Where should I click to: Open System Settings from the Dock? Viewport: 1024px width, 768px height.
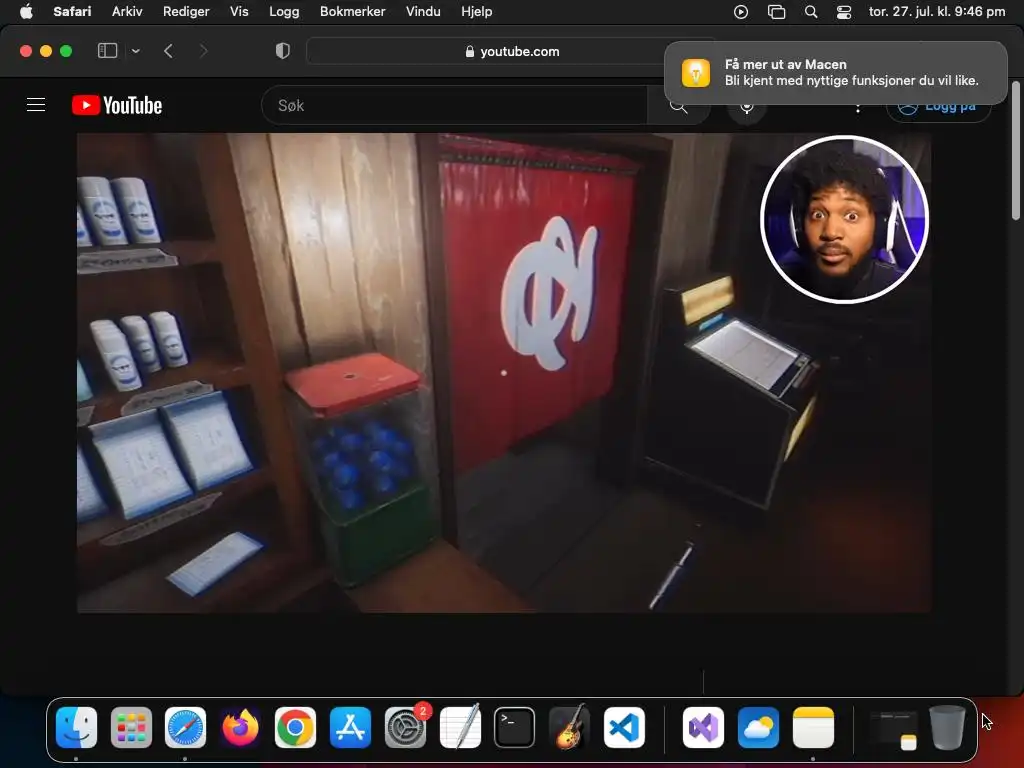(x=405, y=728)
